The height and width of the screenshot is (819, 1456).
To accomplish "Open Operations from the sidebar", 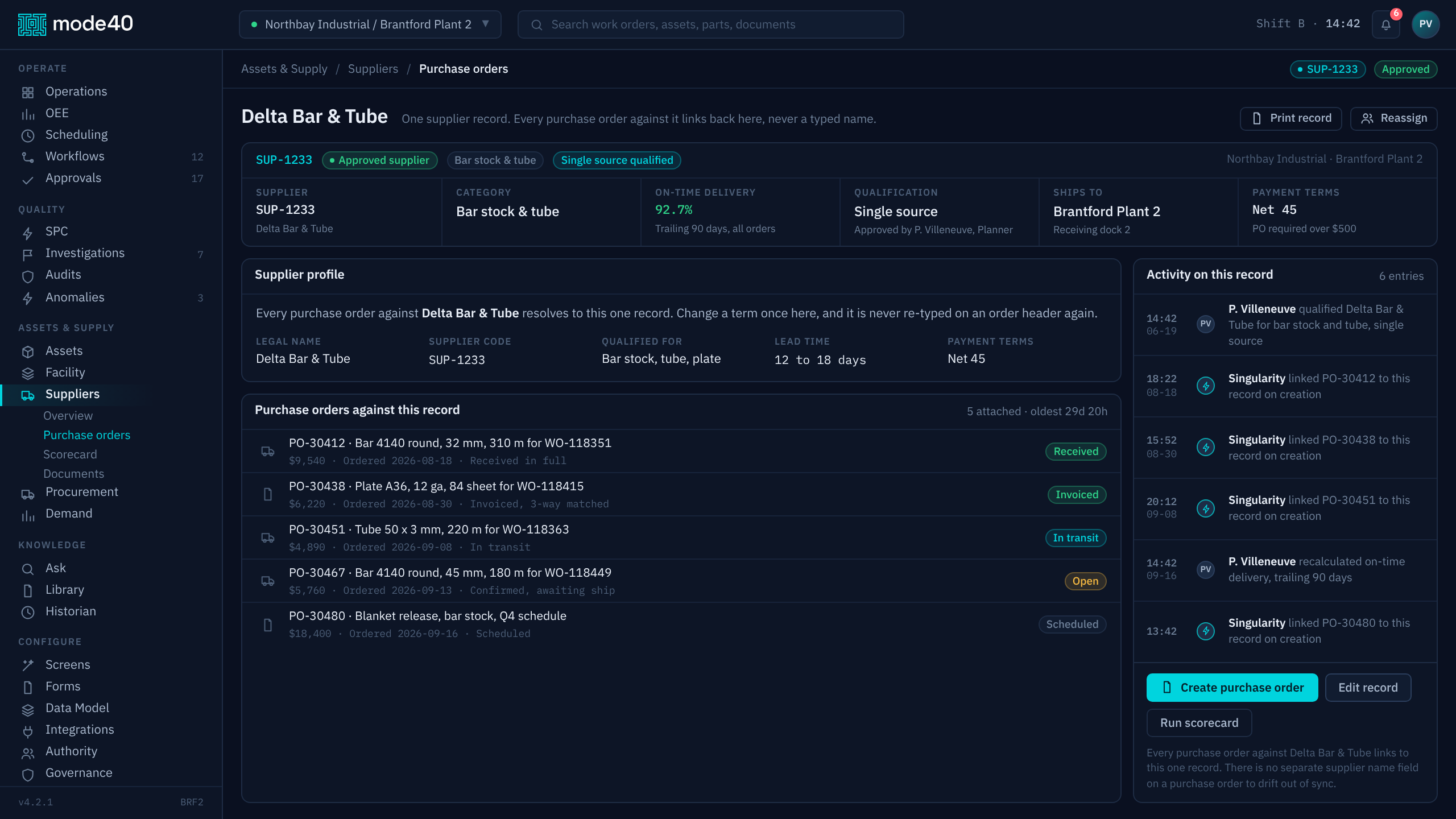I will coord(111,92).
